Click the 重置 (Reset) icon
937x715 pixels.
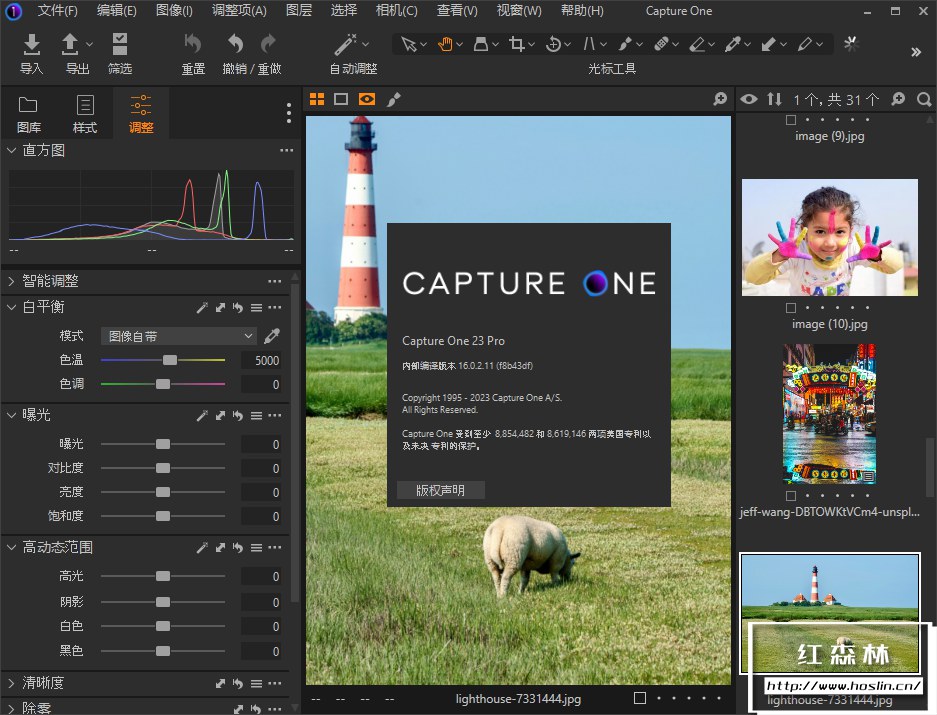coord(193,44)
